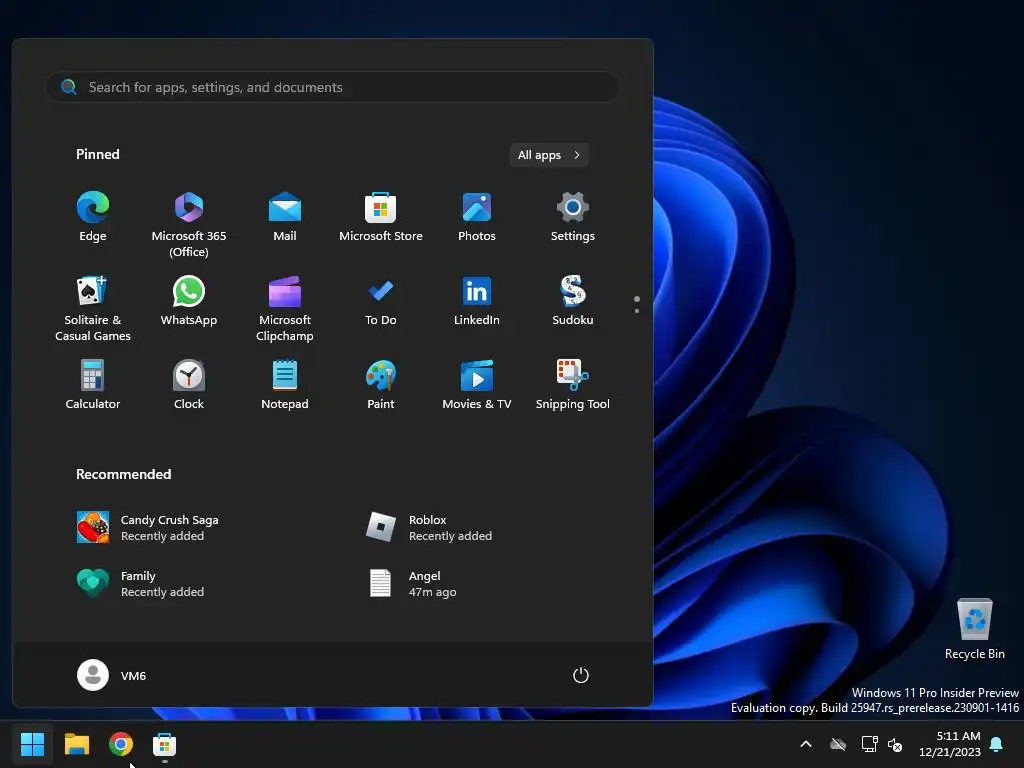Click the search magnifier icon
Screen dimensions: 1024x768
coord(69,87)
